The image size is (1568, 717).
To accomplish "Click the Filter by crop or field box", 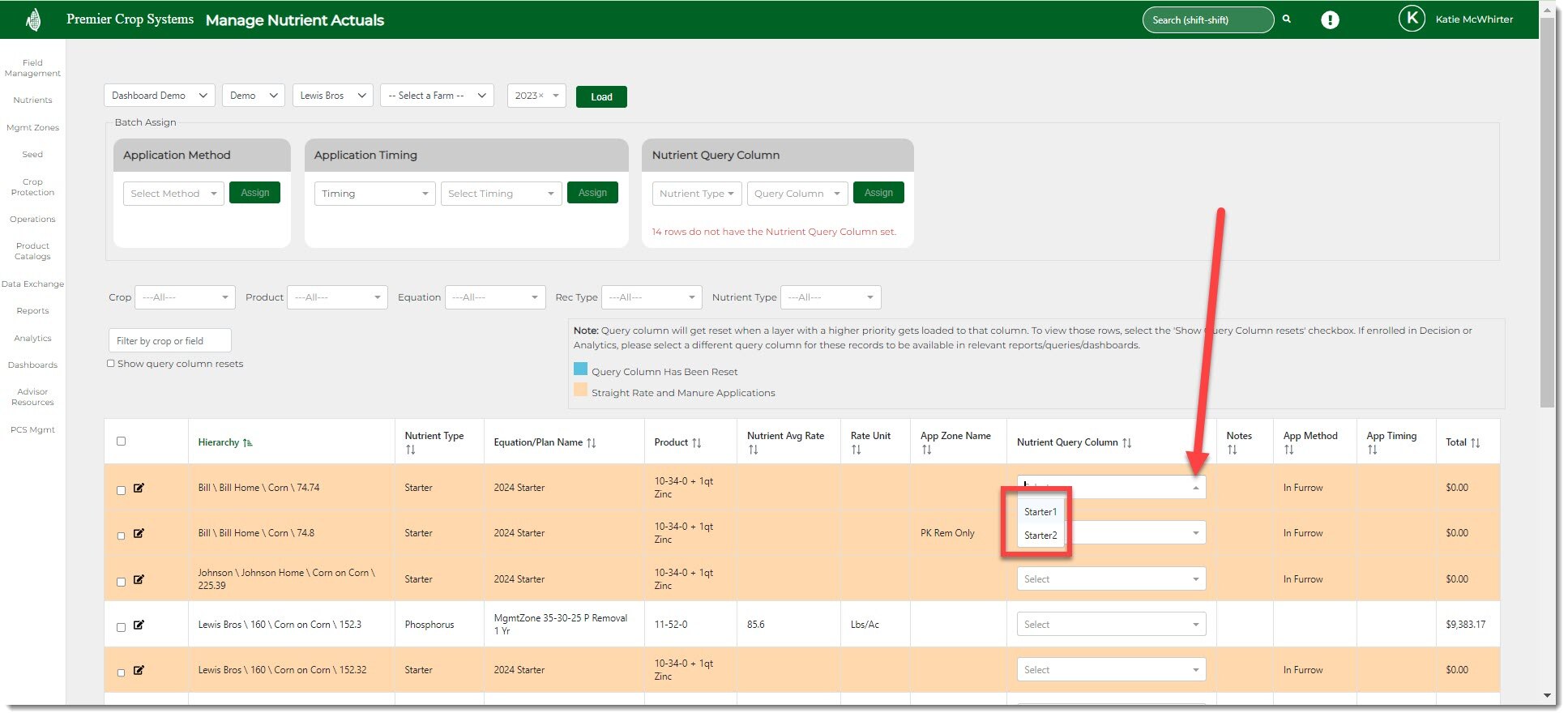I will point(170,341).
